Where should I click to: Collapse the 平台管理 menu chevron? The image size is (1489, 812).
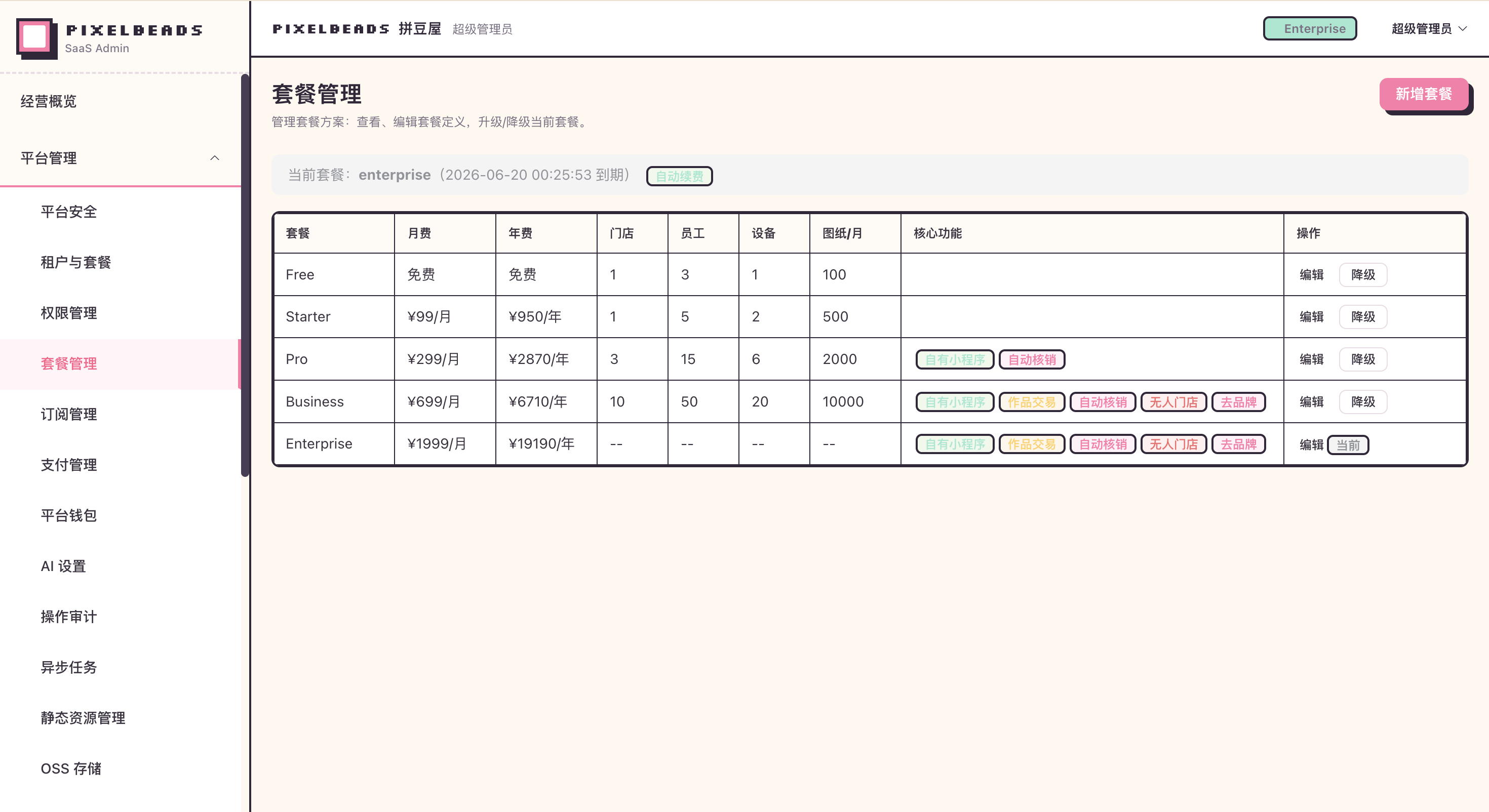[x=214, y=158]
